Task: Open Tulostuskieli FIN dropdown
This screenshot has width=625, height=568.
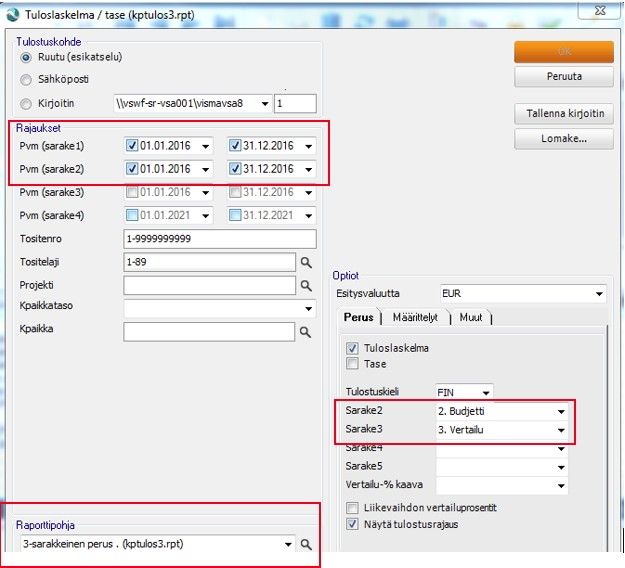Action: (486, 393)
